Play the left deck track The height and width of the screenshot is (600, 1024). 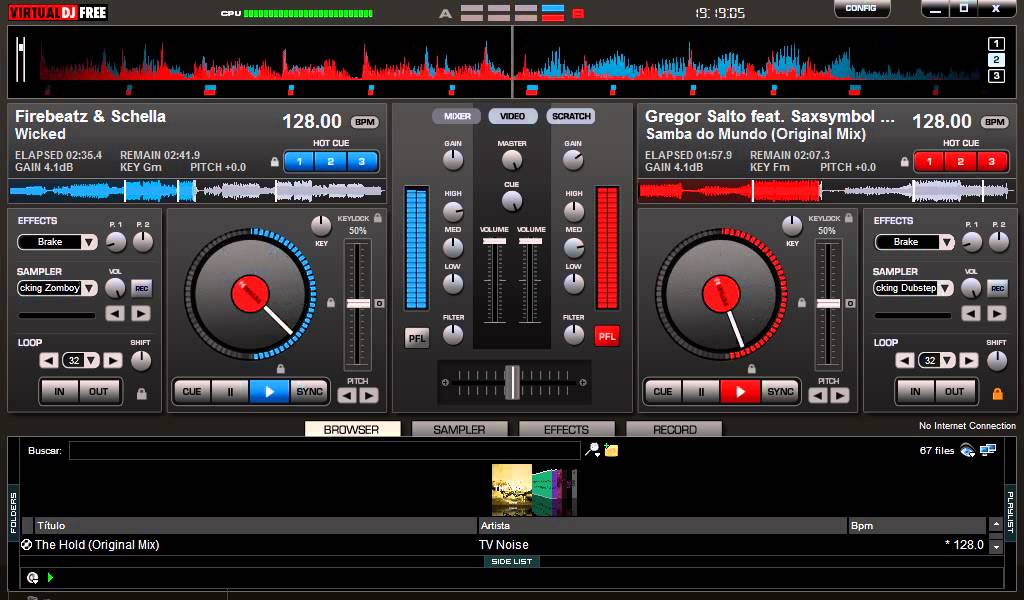(x=270, y=392)
